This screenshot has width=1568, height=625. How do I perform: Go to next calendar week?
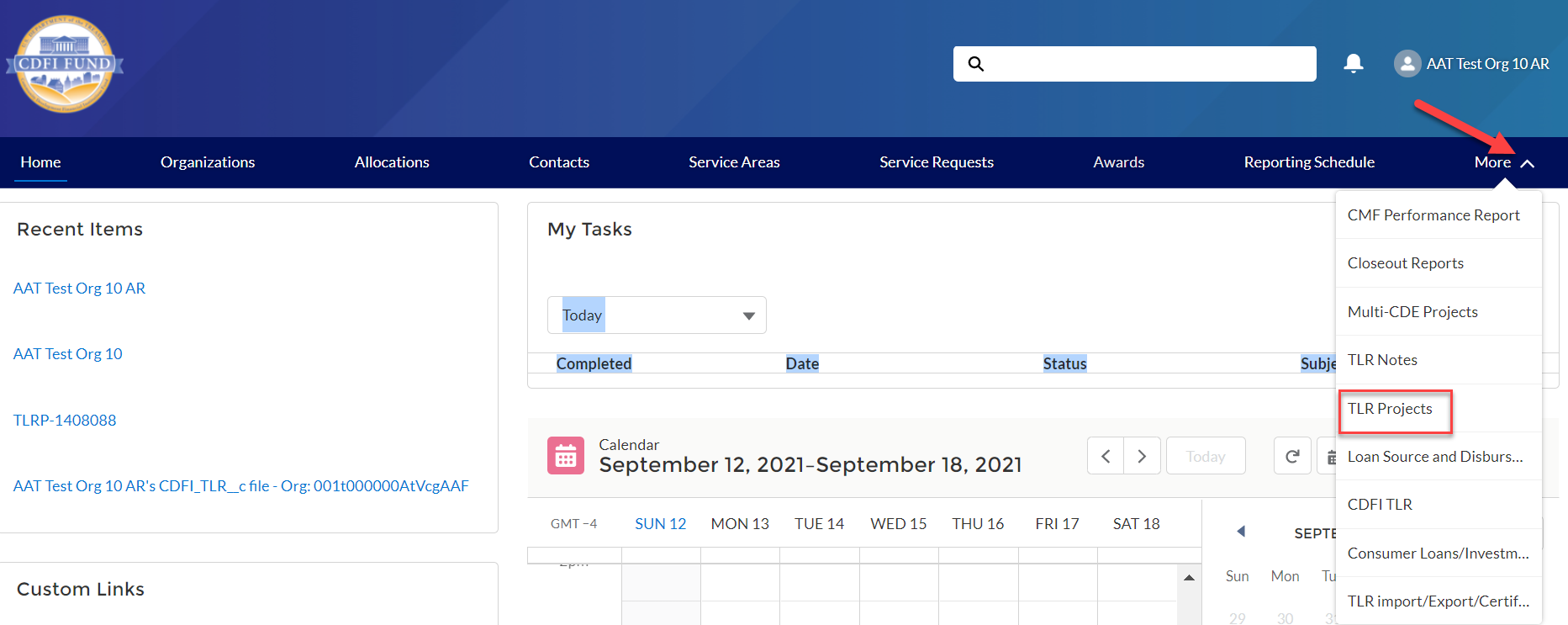pyautogui.click(x=1142, y=456)
